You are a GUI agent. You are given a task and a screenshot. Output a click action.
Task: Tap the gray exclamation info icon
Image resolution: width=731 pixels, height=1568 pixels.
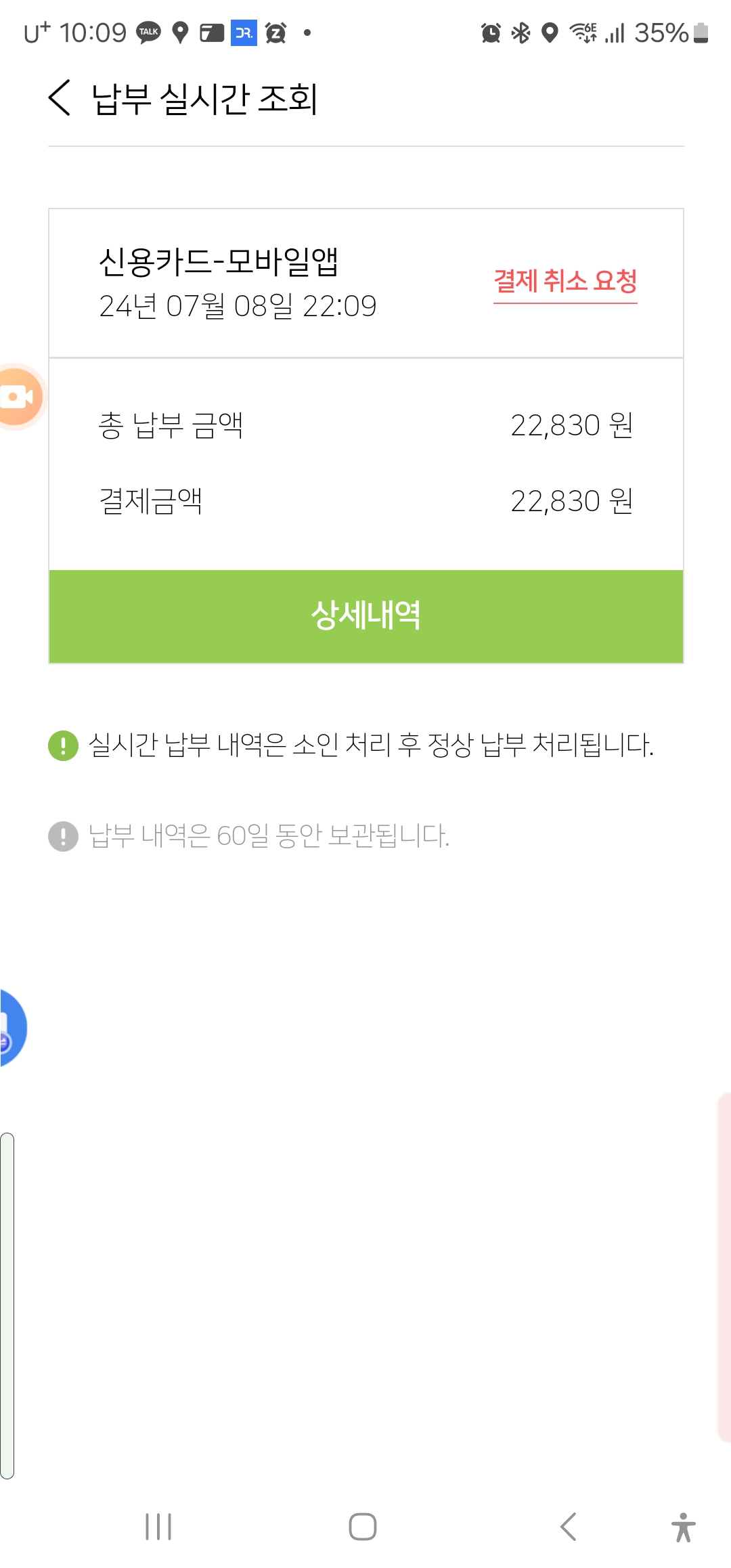(64, 836)
